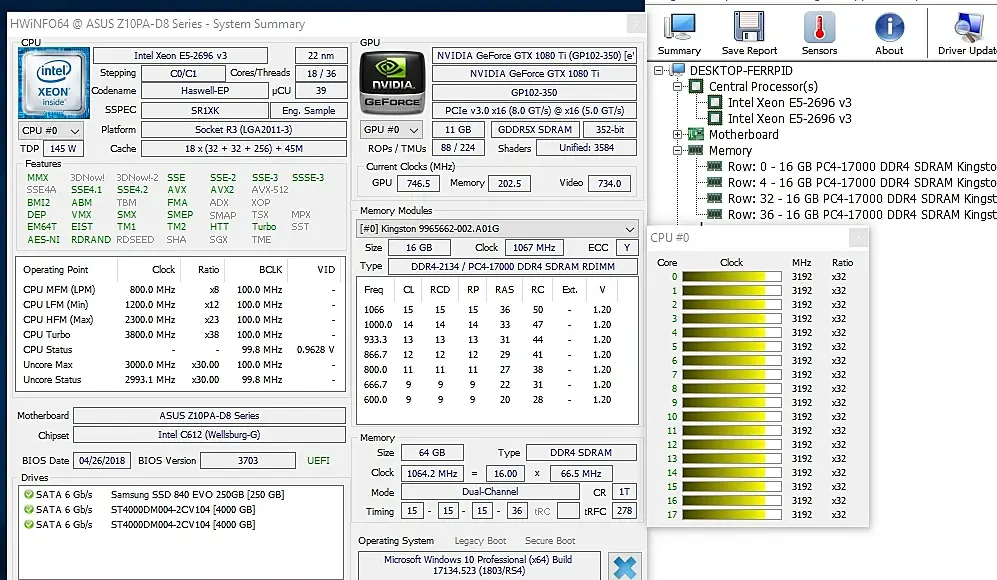
Task: Click the Cores/Threads 18 / 36 field
Action: pos(321,73)
